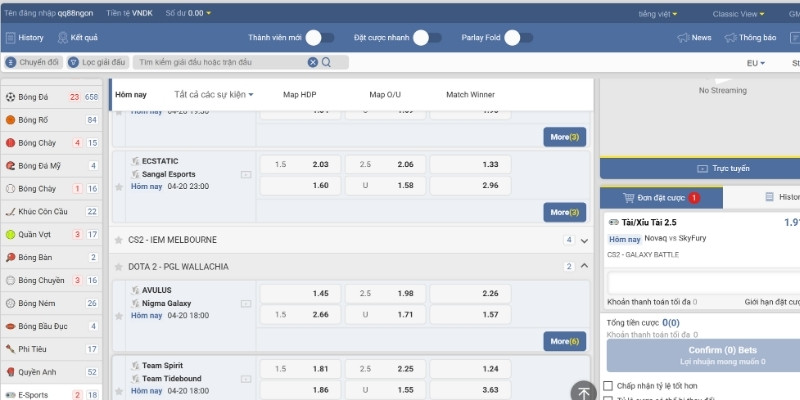Select Sangal Esports match winner odds 2.96
This screenshot has width=800, height=400.
point(470,185)
